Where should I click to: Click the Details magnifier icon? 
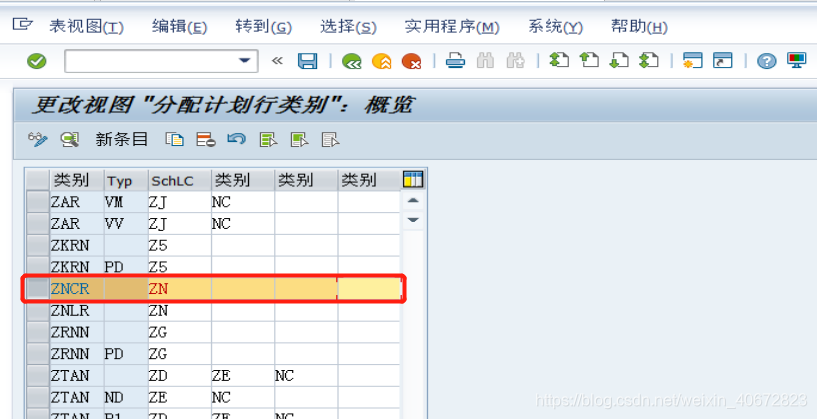[69, 139]
